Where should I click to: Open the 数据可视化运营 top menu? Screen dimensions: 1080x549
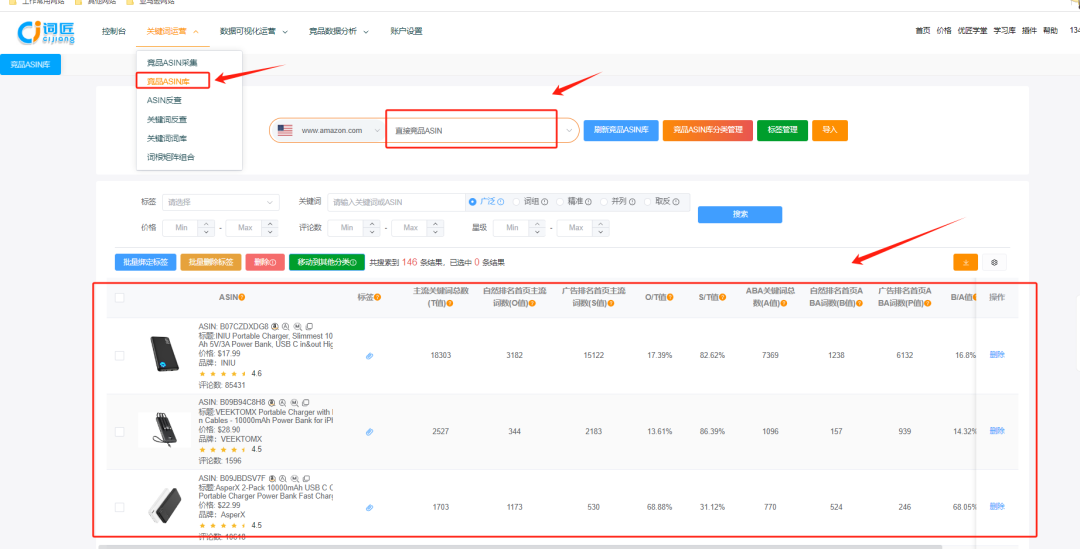coord(254,32)
